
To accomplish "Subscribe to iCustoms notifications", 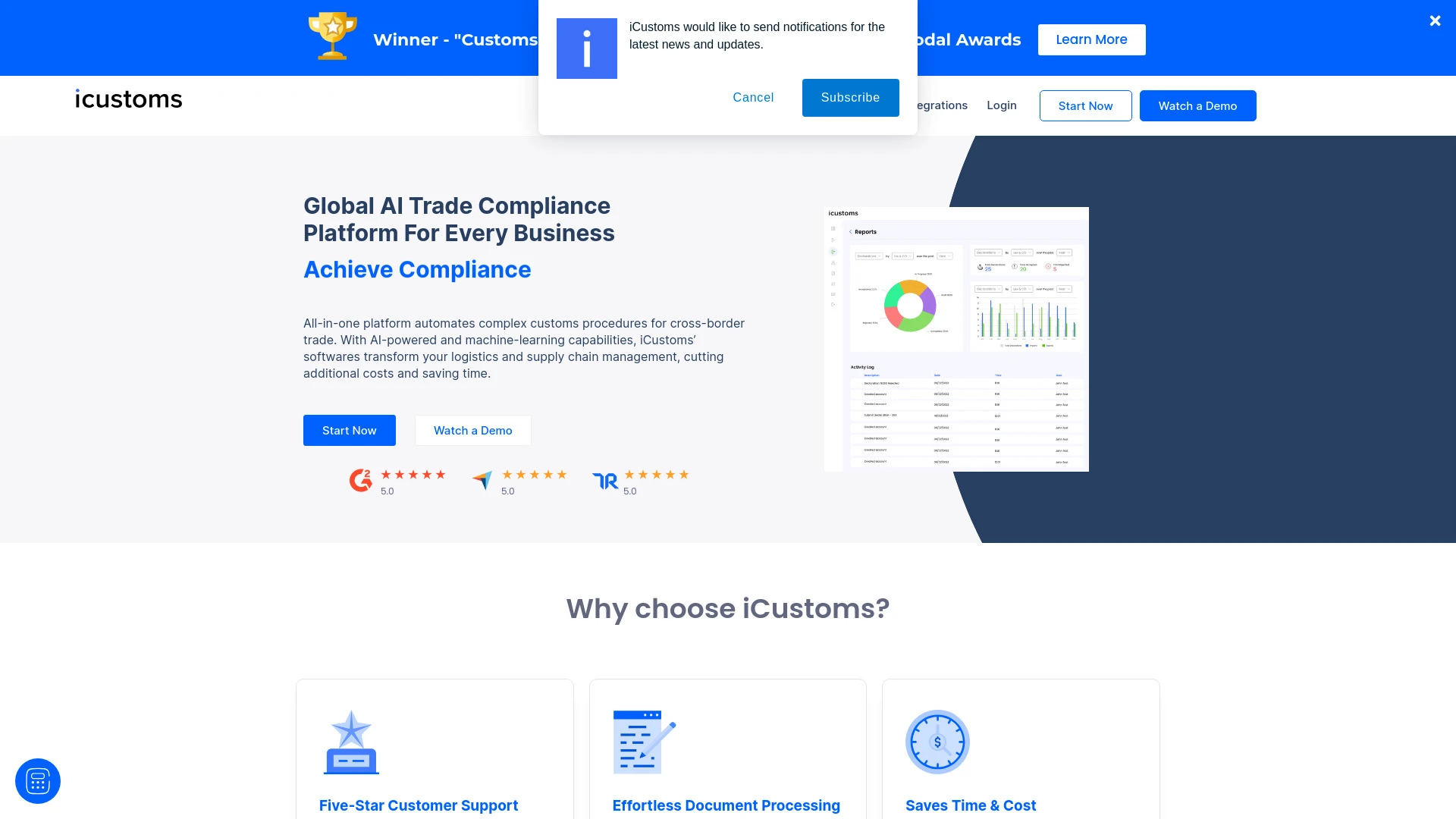I will [x=850, y=98].
